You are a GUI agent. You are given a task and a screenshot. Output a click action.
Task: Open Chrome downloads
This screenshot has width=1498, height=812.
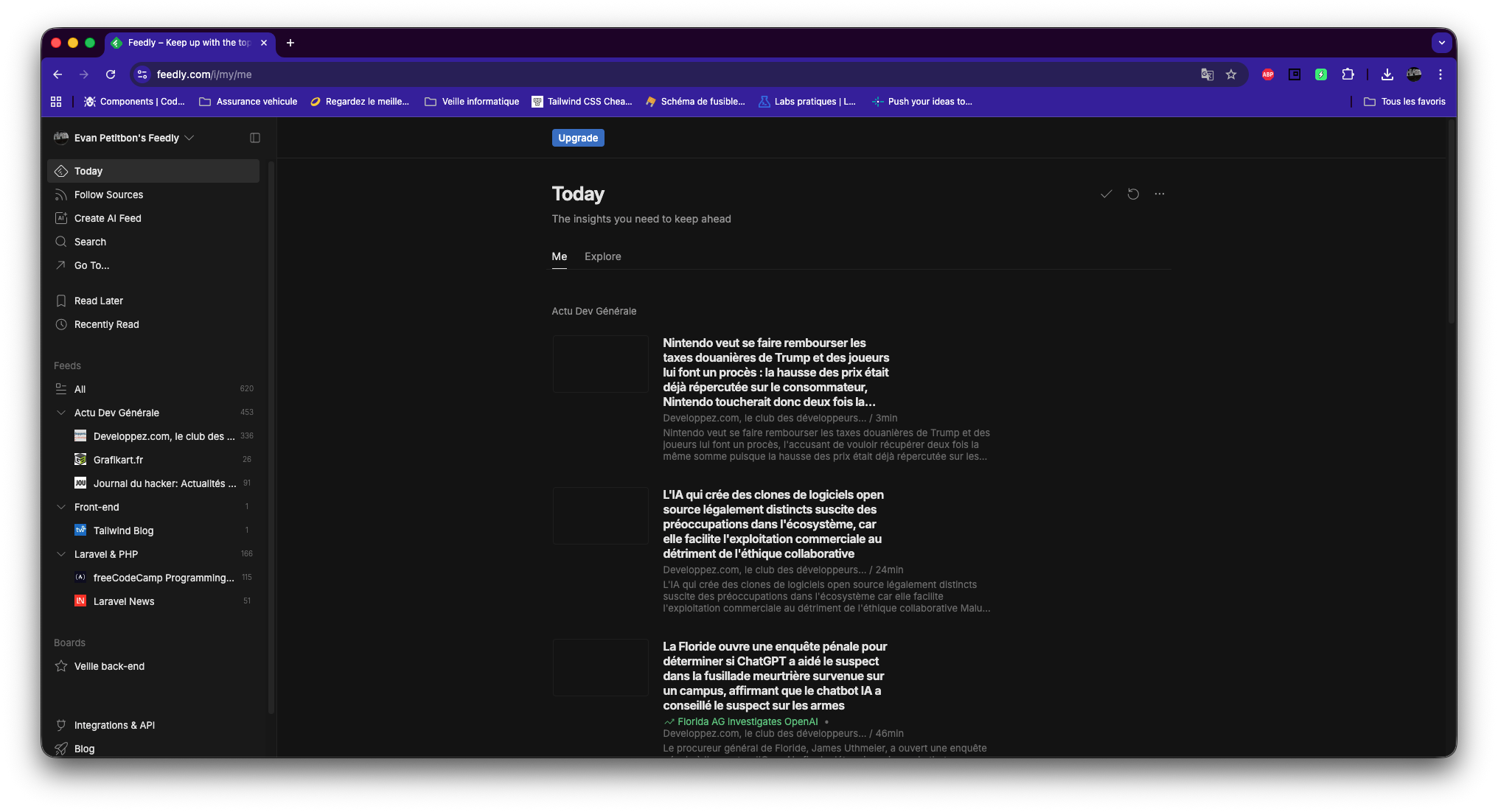coord(1387,74)
